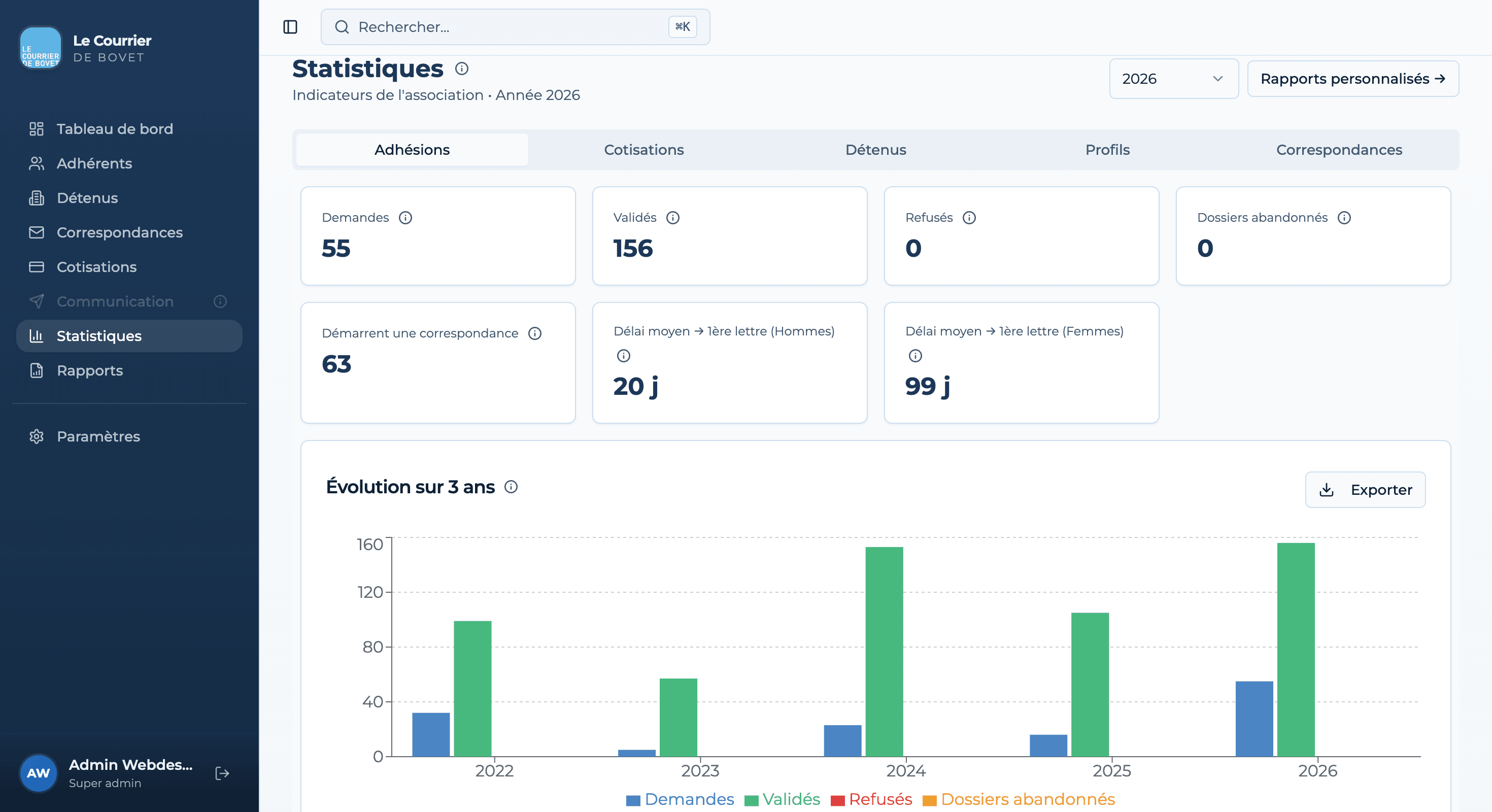Go to Tableau de bord

pos(129,128)
